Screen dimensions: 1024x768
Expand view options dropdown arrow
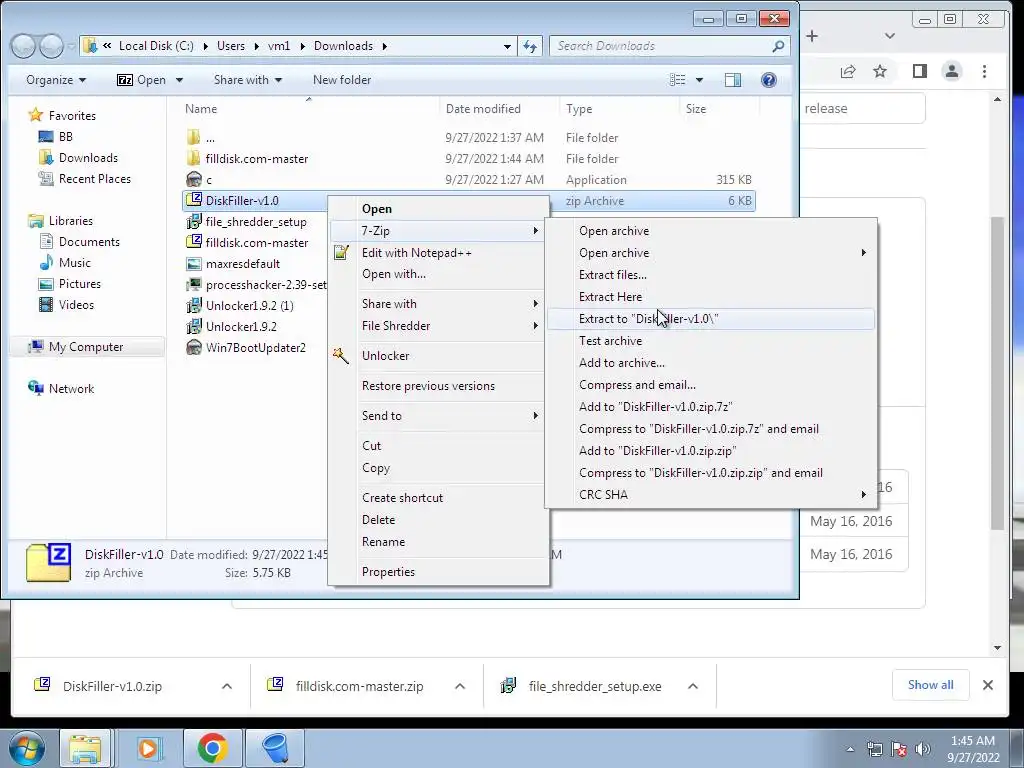pos(699,80)
